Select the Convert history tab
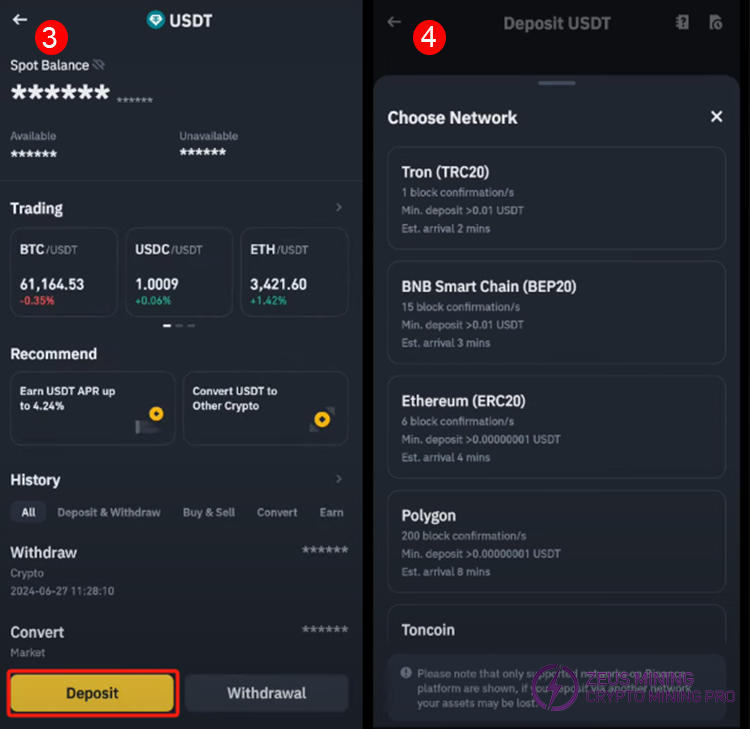 277,512
